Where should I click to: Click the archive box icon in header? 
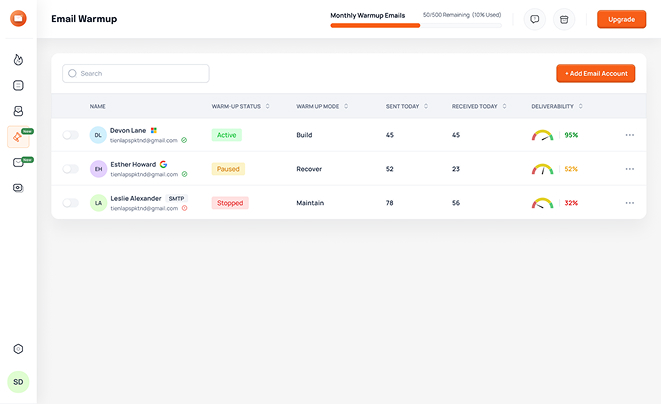pyautogui.click(x=564, y=19)
